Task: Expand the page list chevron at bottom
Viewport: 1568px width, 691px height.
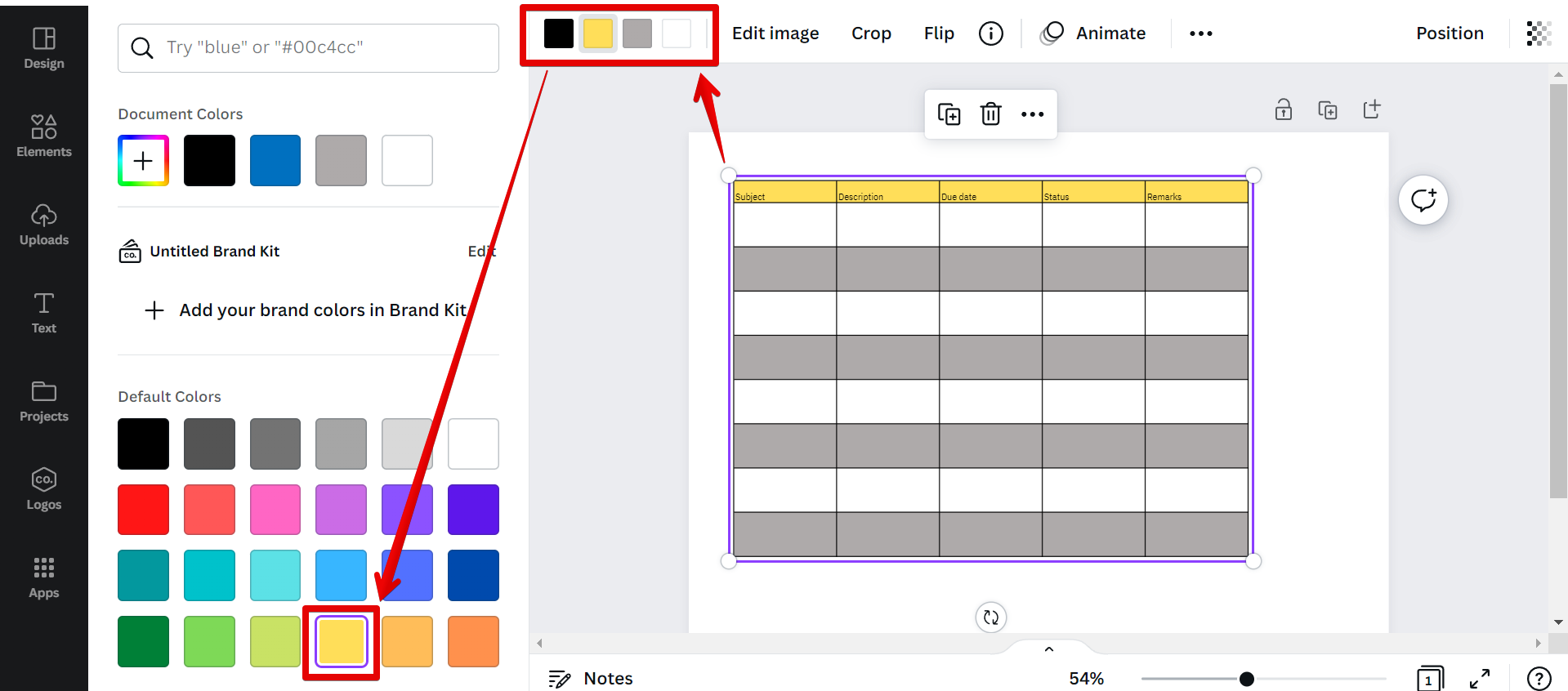Action: tap(1049, 649)
